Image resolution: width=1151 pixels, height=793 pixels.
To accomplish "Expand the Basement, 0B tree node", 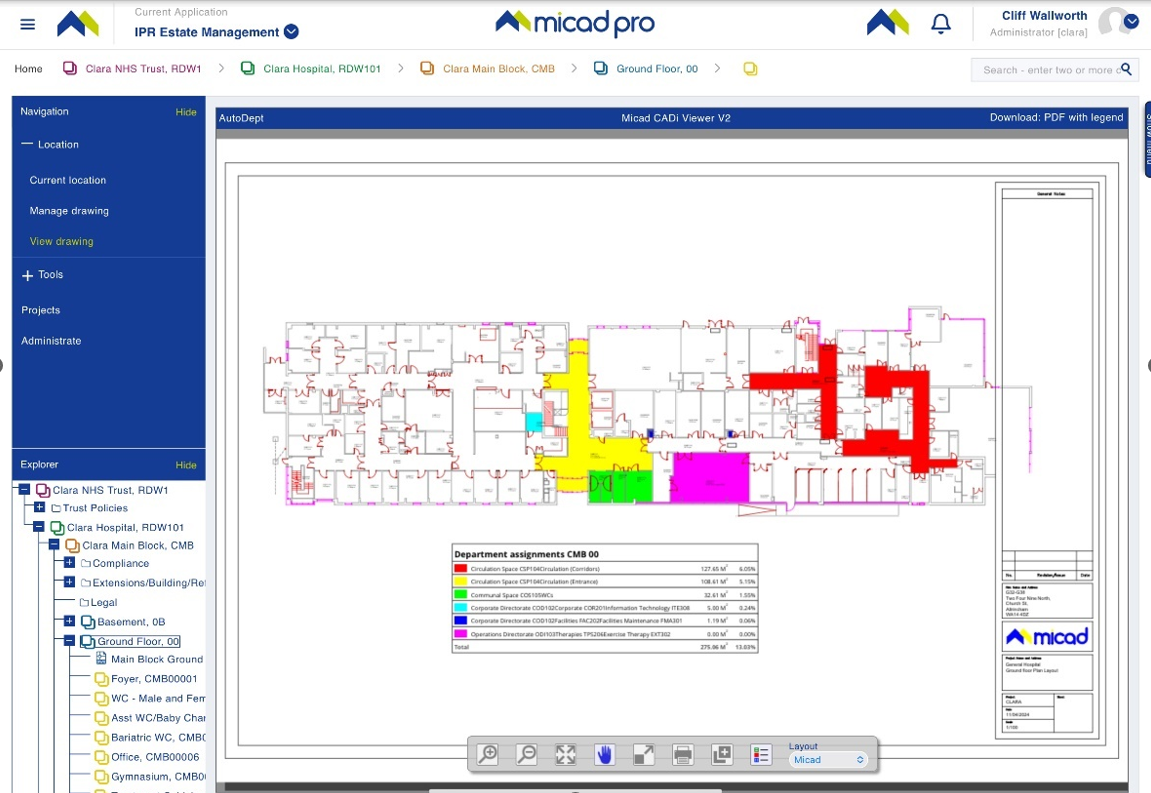I will pyautogui.click(x=69, y=622).
